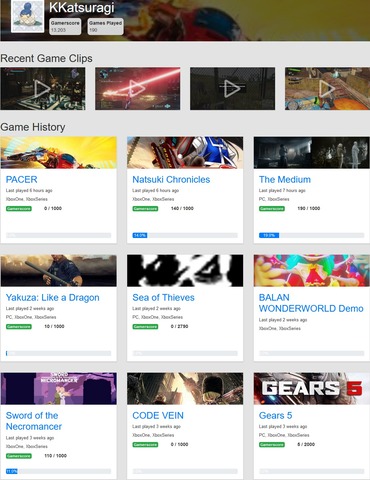This screenshot has width=370, height=480.
Task: Play the second game clip with red laser
Action: tap(138, 89)
